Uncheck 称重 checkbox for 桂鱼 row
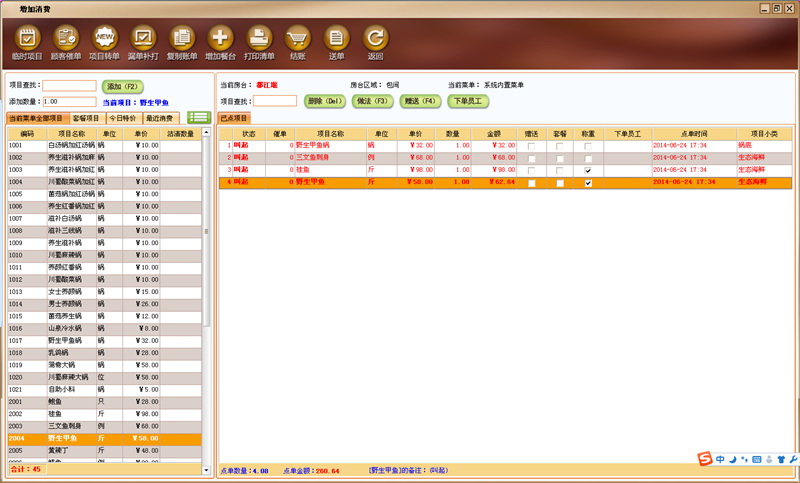This screenshot has height=483, width=800. 588,170
